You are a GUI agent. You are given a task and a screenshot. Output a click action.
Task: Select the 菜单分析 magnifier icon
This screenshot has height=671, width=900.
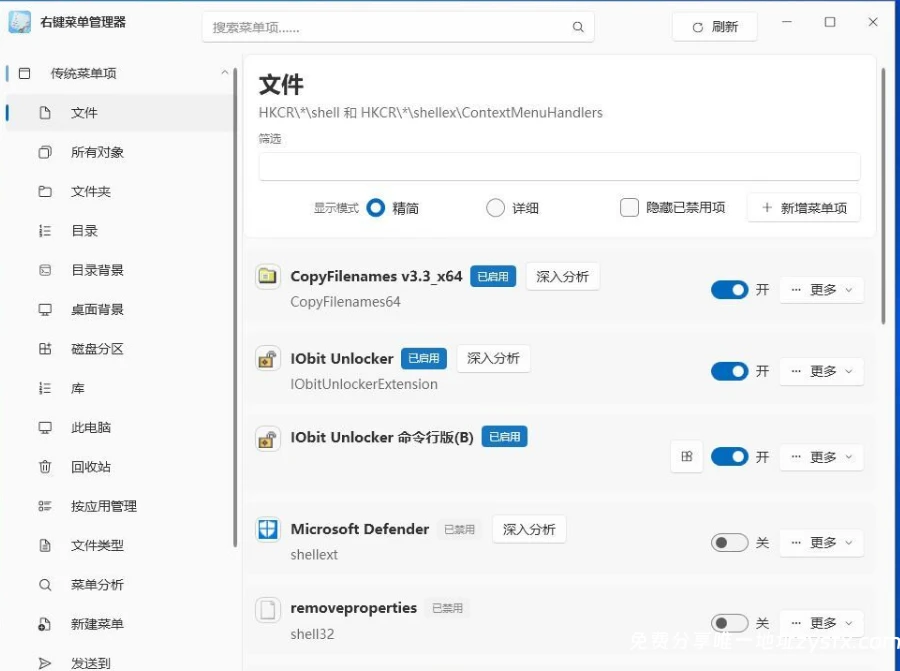[45, 584]
